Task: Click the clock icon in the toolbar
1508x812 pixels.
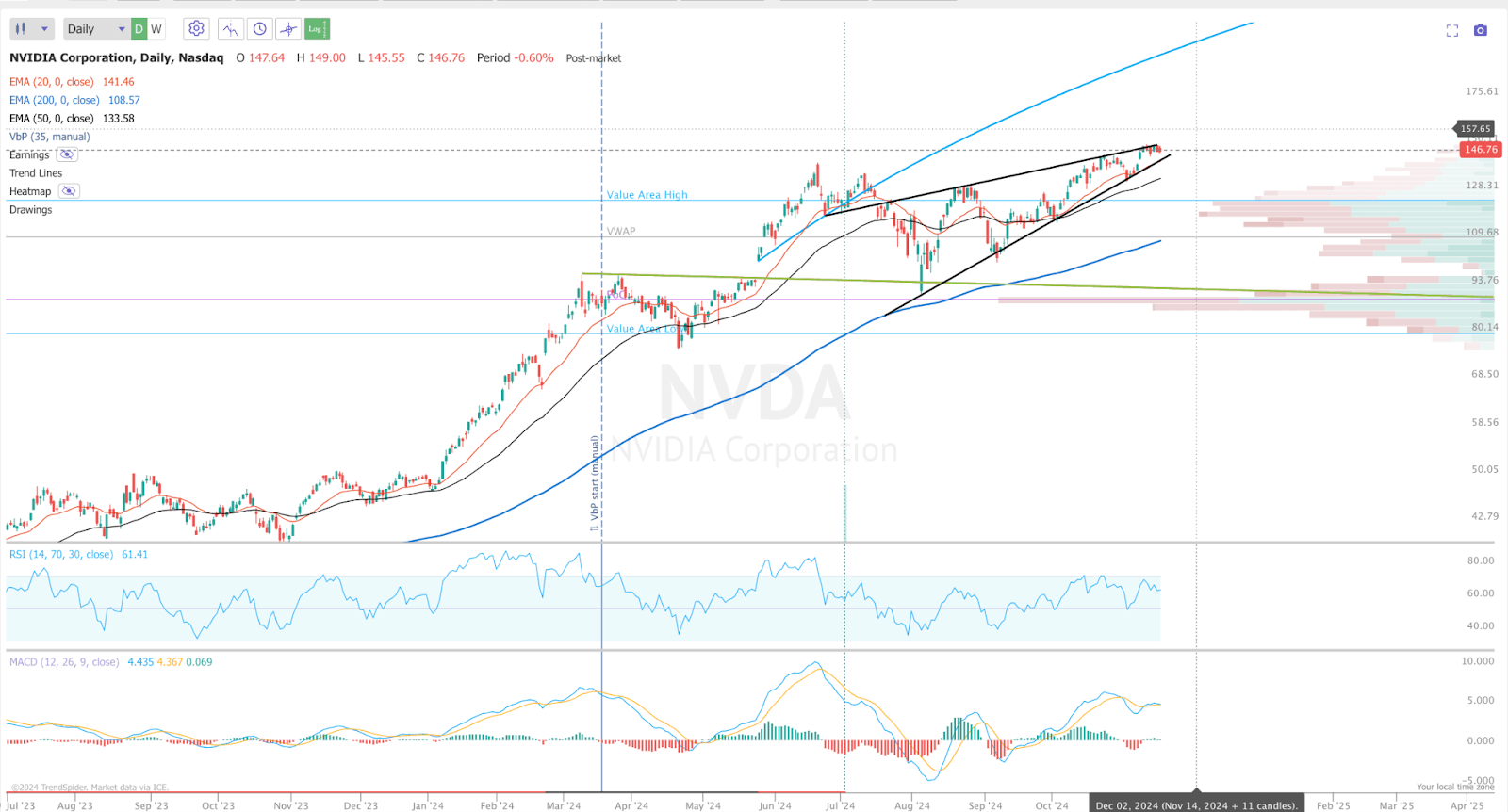Action: [x=260, y=29]
